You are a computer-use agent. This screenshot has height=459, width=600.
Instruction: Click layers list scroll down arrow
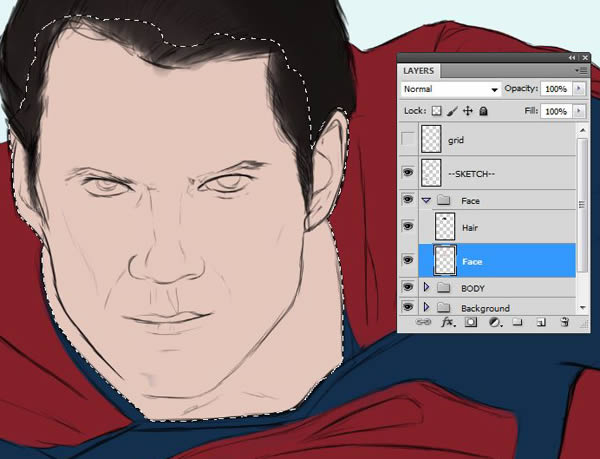(582, 308)
